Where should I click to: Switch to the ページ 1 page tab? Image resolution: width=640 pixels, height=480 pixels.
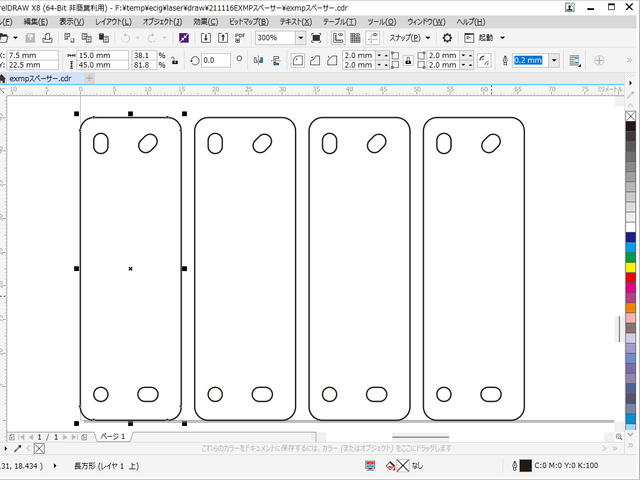pos(111,437)
